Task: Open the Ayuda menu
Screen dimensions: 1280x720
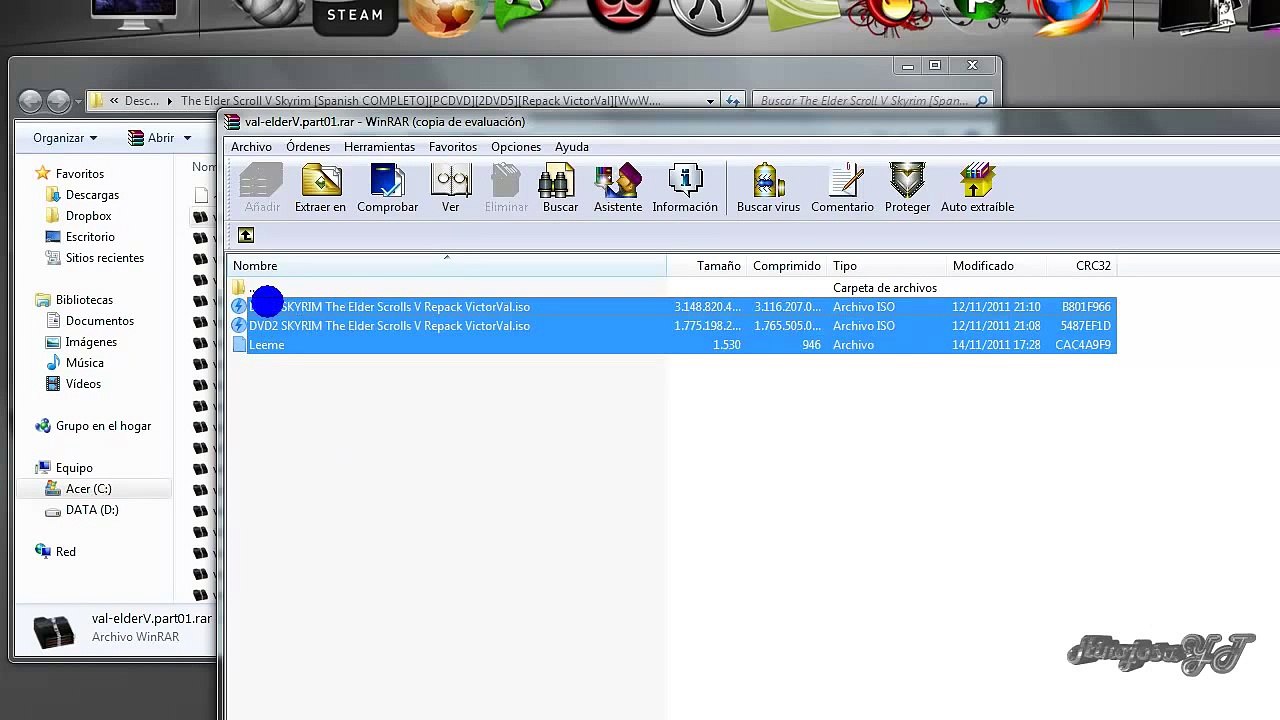Action: [x=572, y=147]
